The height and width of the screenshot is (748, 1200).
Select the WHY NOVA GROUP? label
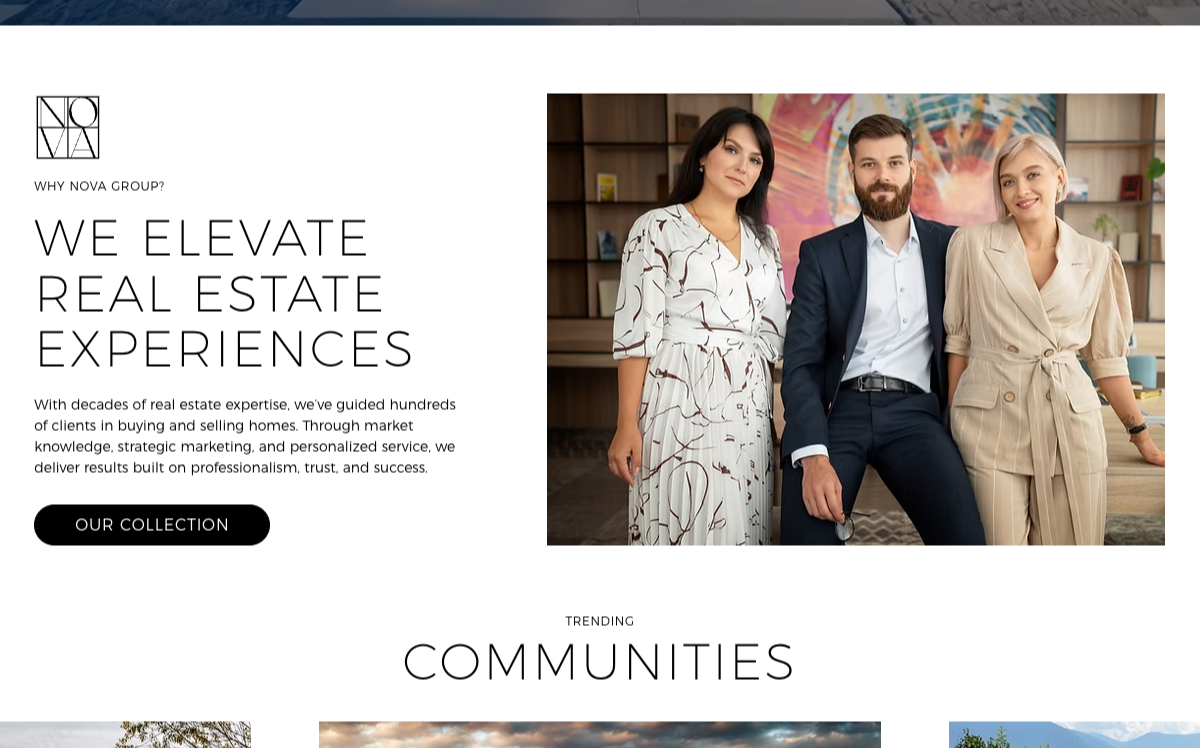tap(99, 186)
